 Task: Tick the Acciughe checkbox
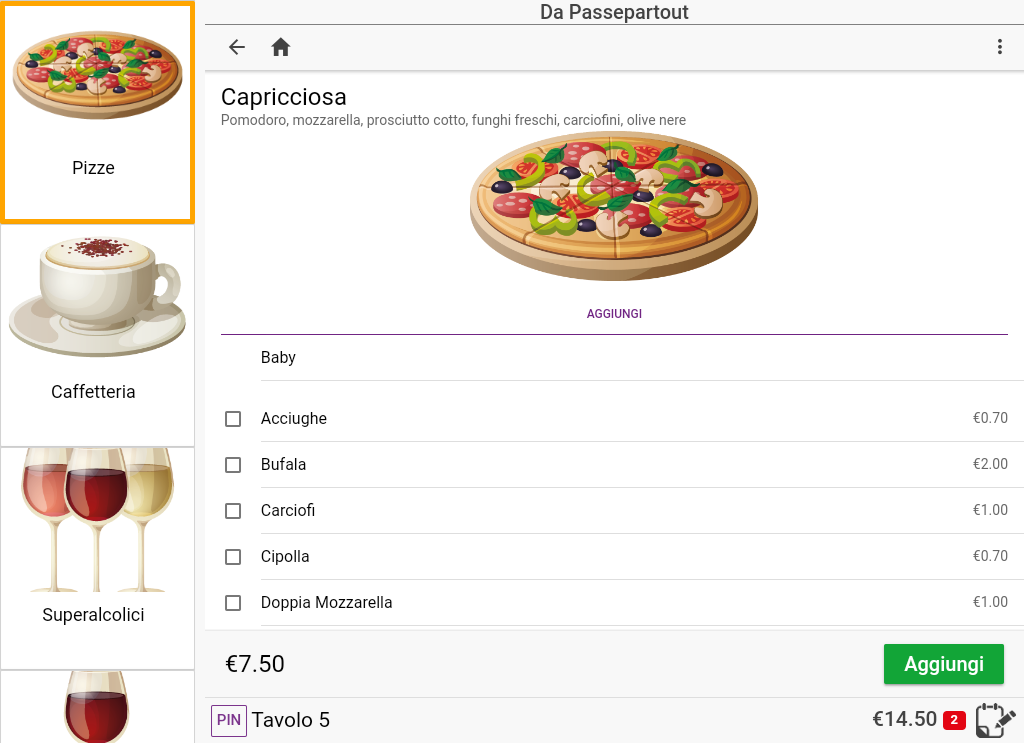pos(233,419)
